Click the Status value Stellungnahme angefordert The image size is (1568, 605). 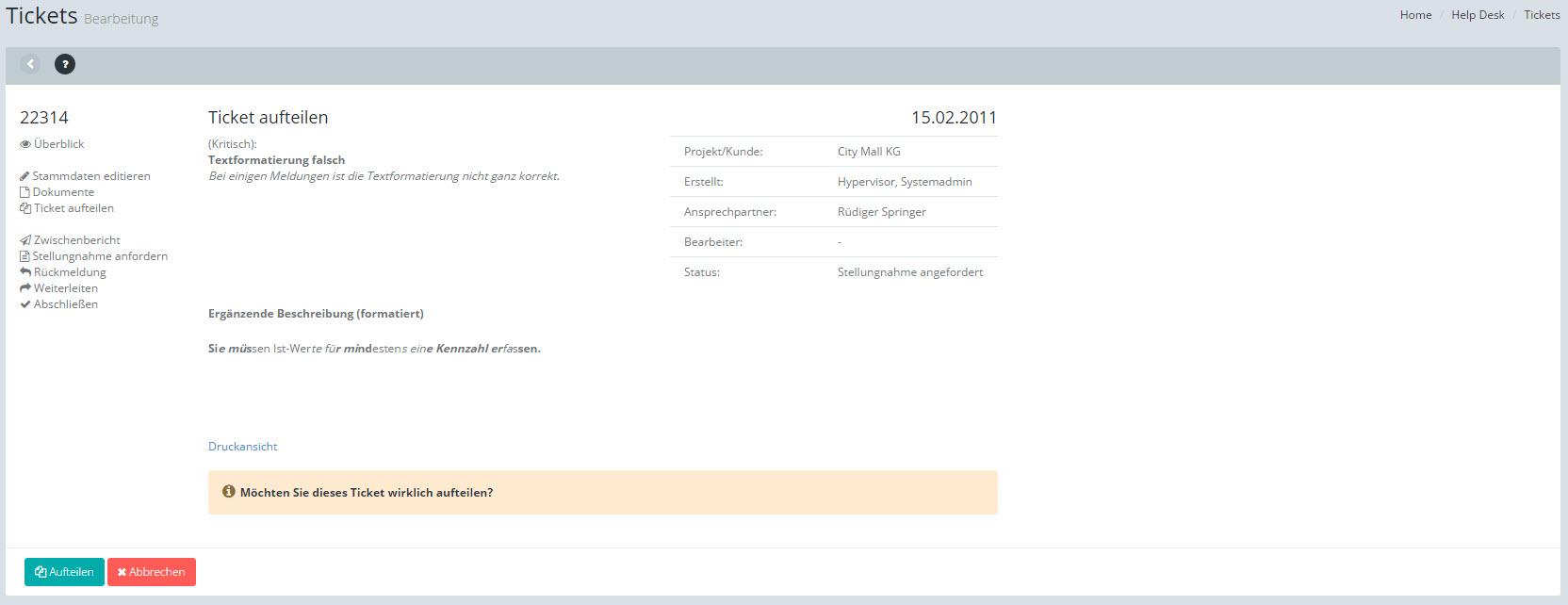coord(909,272)
